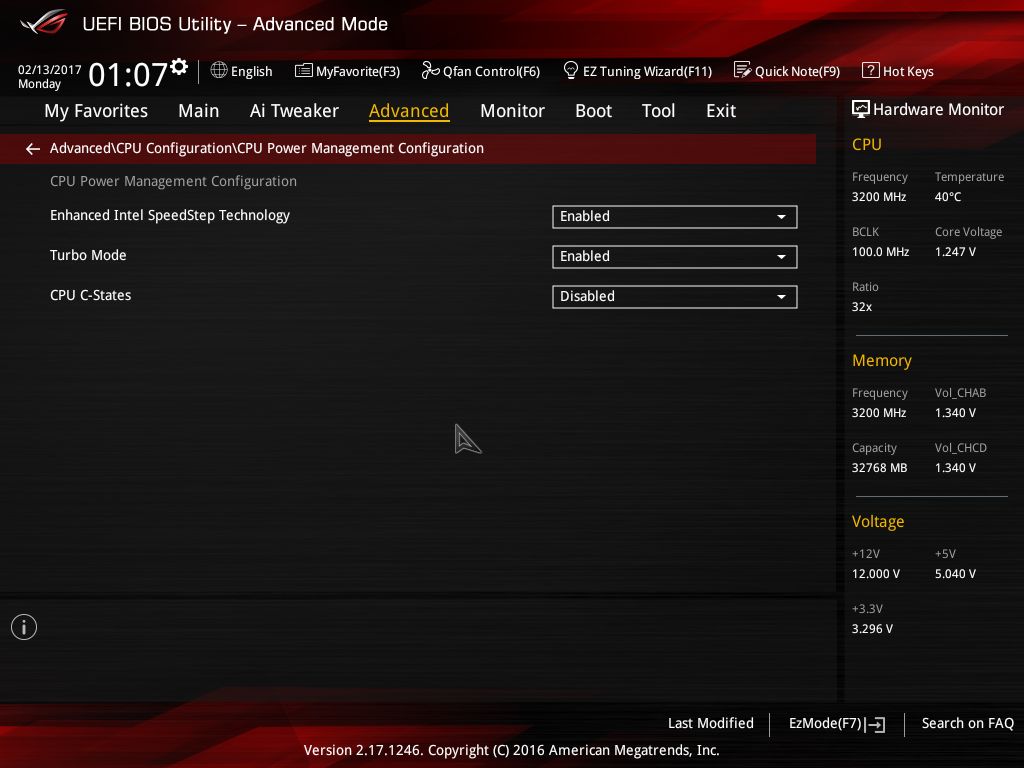Click the info circle icon

click(x=24, y=627)
